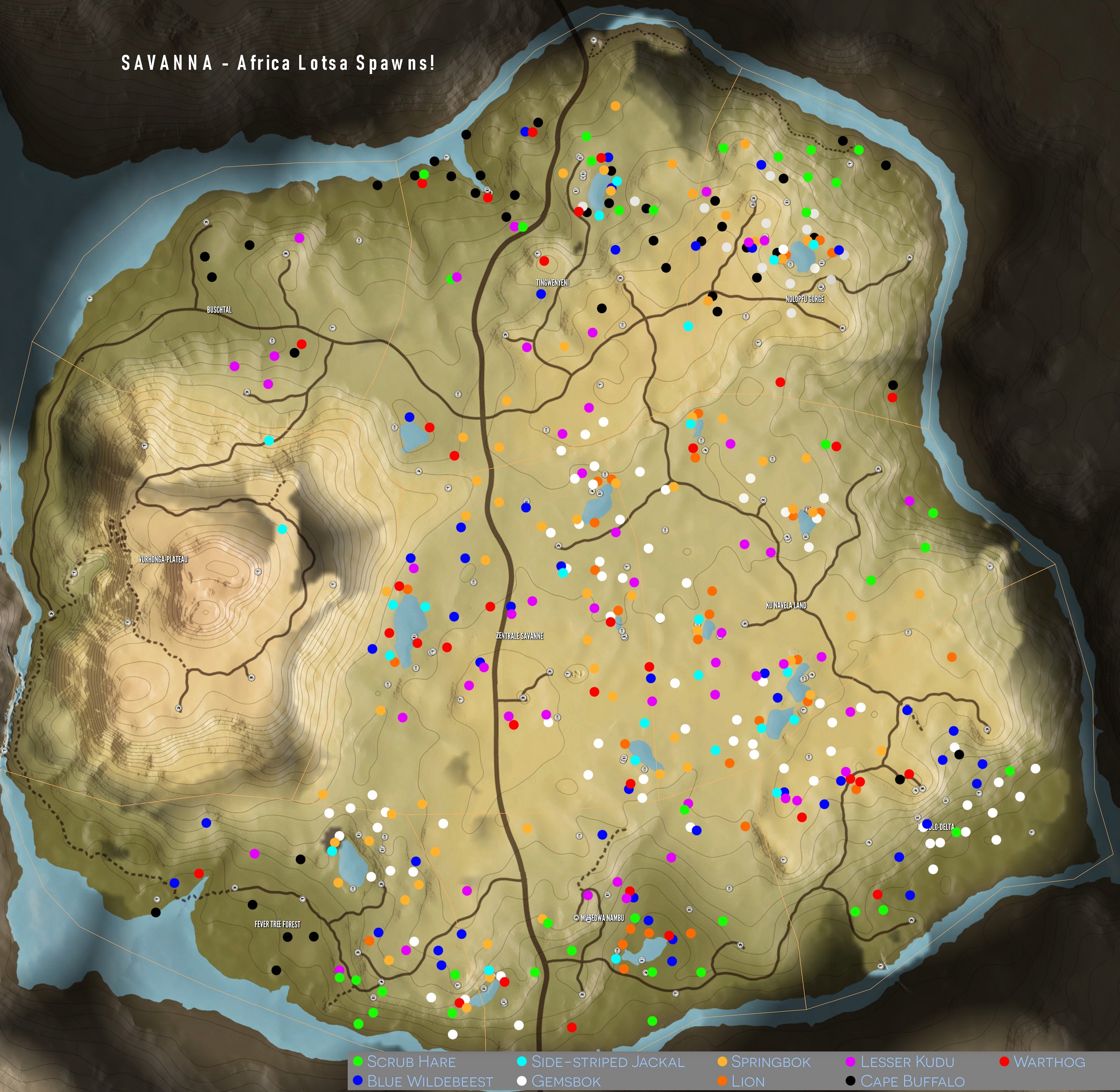Click the FEVER TREE FOREST map label
The width and height of the screenshot is (1120, 1092).
[278, 924]
